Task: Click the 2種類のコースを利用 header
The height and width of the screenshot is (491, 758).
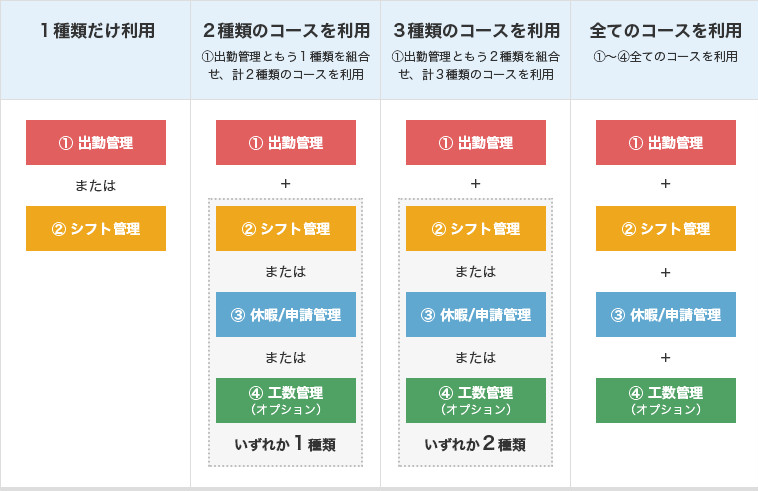Action: point(286,31)
